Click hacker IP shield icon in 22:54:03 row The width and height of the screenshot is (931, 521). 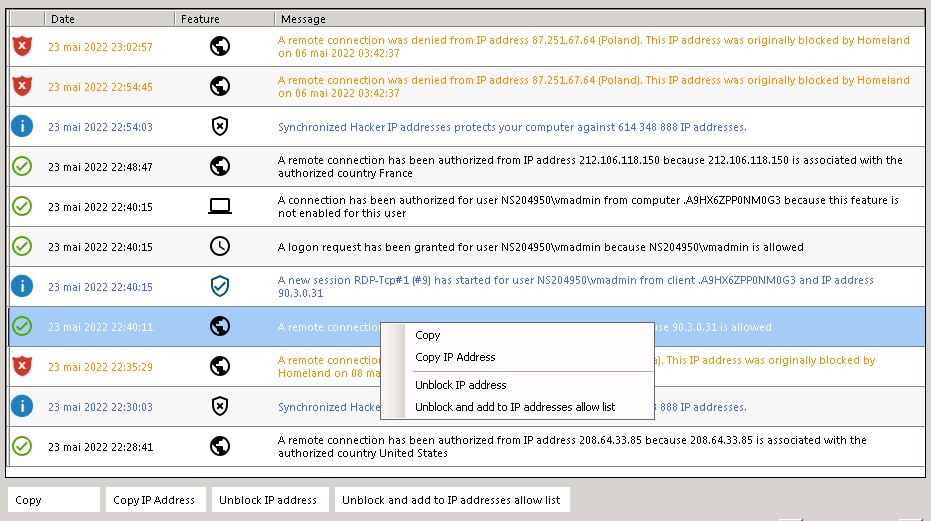point(220,126)
